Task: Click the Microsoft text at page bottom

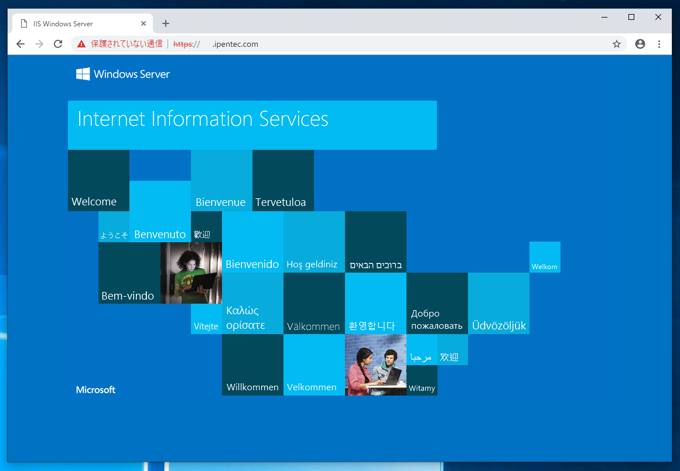Action: tap(95, 389)
